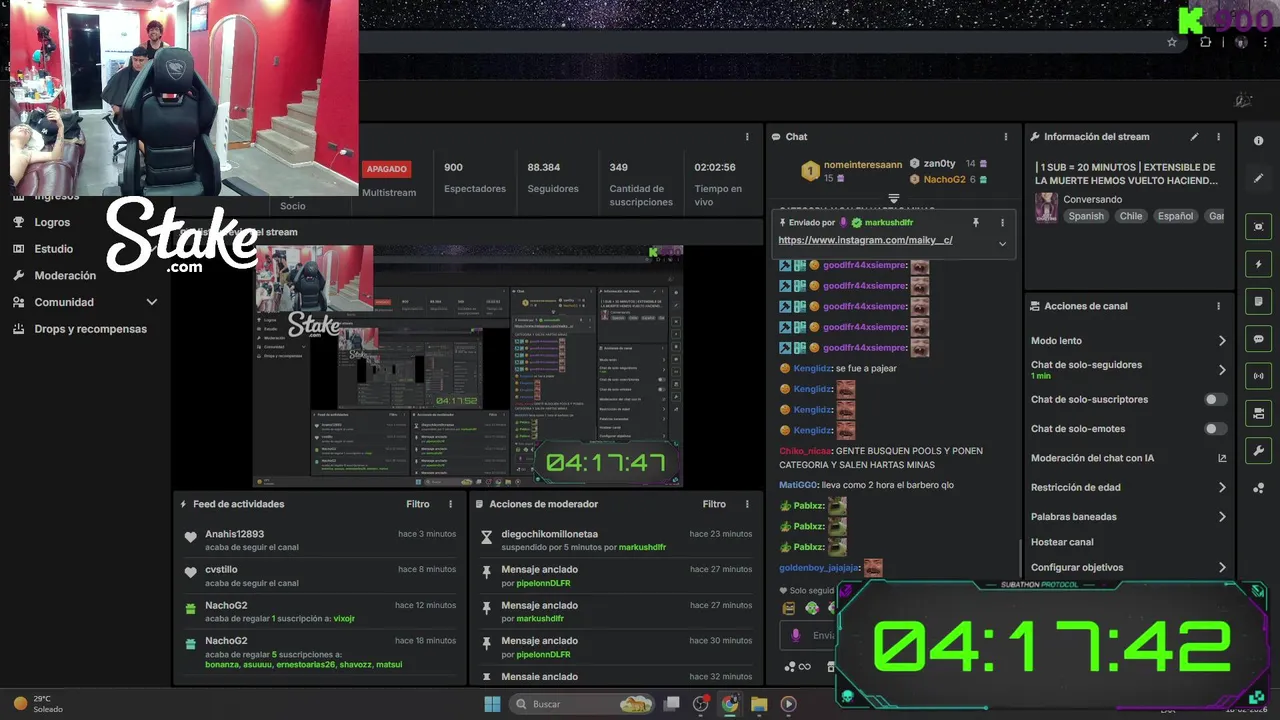The height and width of the screenshot is (720, 1280).
Task: Click the Conversando category thumbnail
Action: 1046,208
